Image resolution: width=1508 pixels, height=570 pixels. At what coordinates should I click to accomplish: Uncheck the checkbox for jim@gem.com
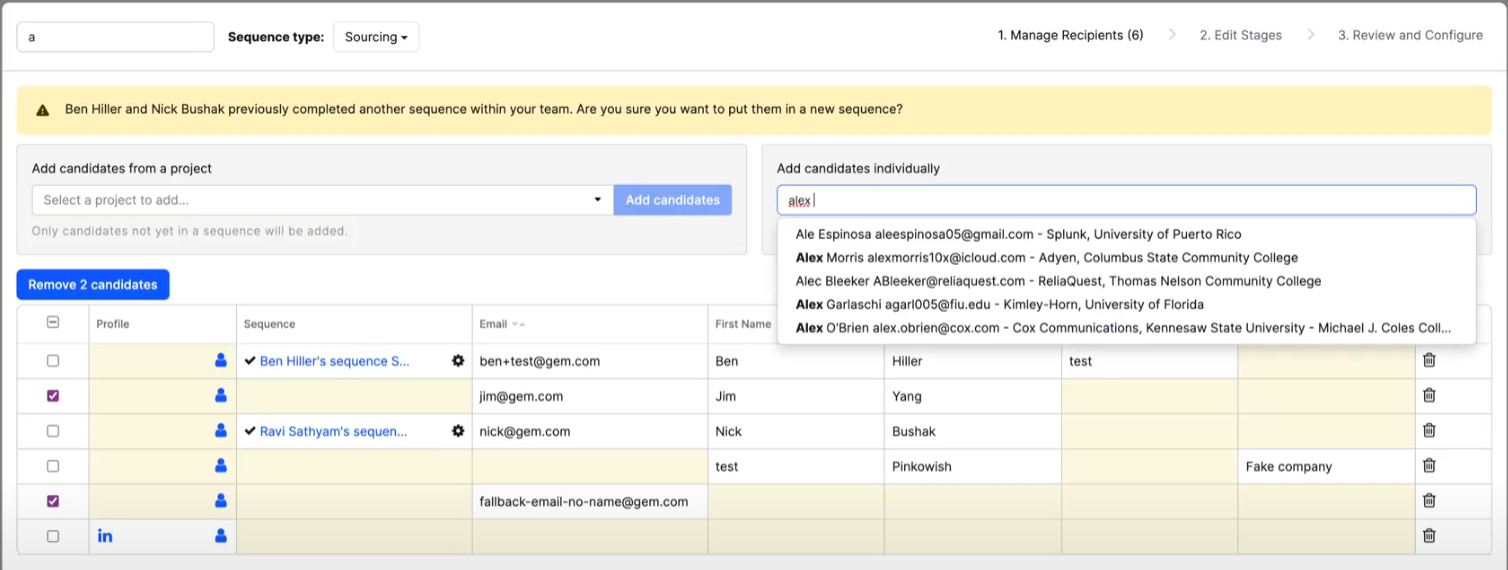53,396
